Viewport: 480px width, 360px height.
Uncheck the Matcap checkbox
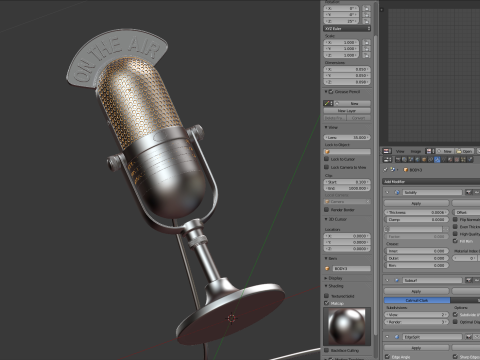(x=327, y=303)
